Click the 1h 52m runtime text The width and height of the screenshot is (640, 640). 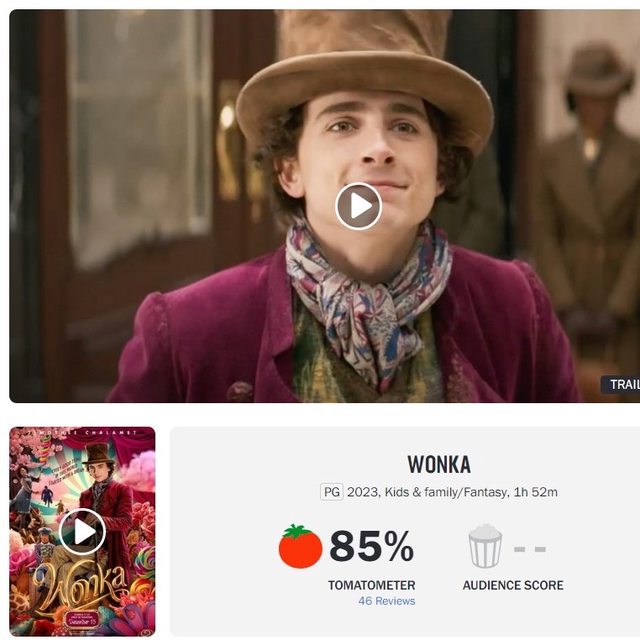point(535,492)
